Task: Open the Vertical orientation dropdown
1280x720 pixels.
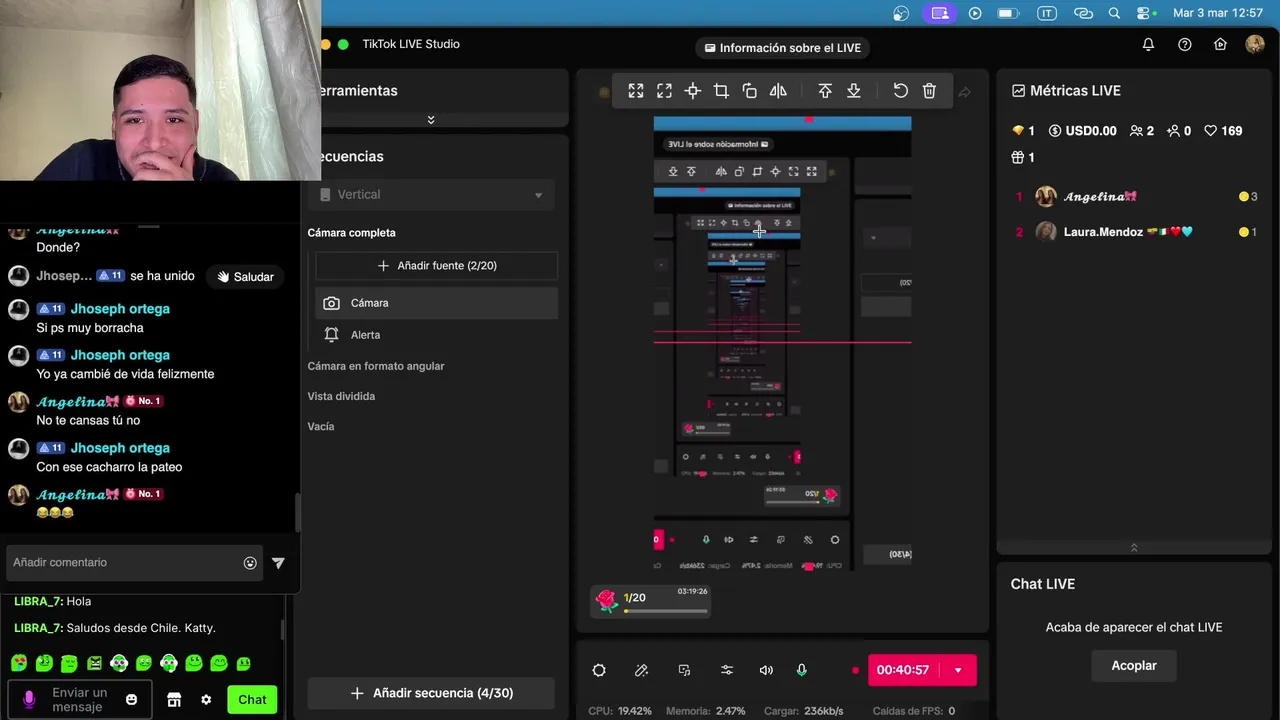Action: tap(432, 195)
